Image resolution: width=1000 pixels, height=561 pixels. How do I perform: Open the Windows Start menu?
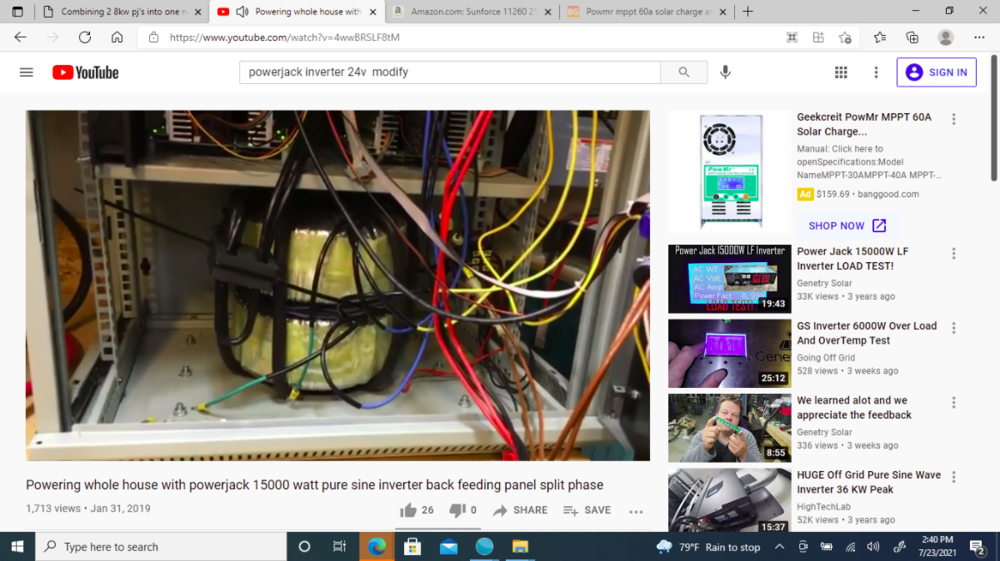tap(17, 546)
